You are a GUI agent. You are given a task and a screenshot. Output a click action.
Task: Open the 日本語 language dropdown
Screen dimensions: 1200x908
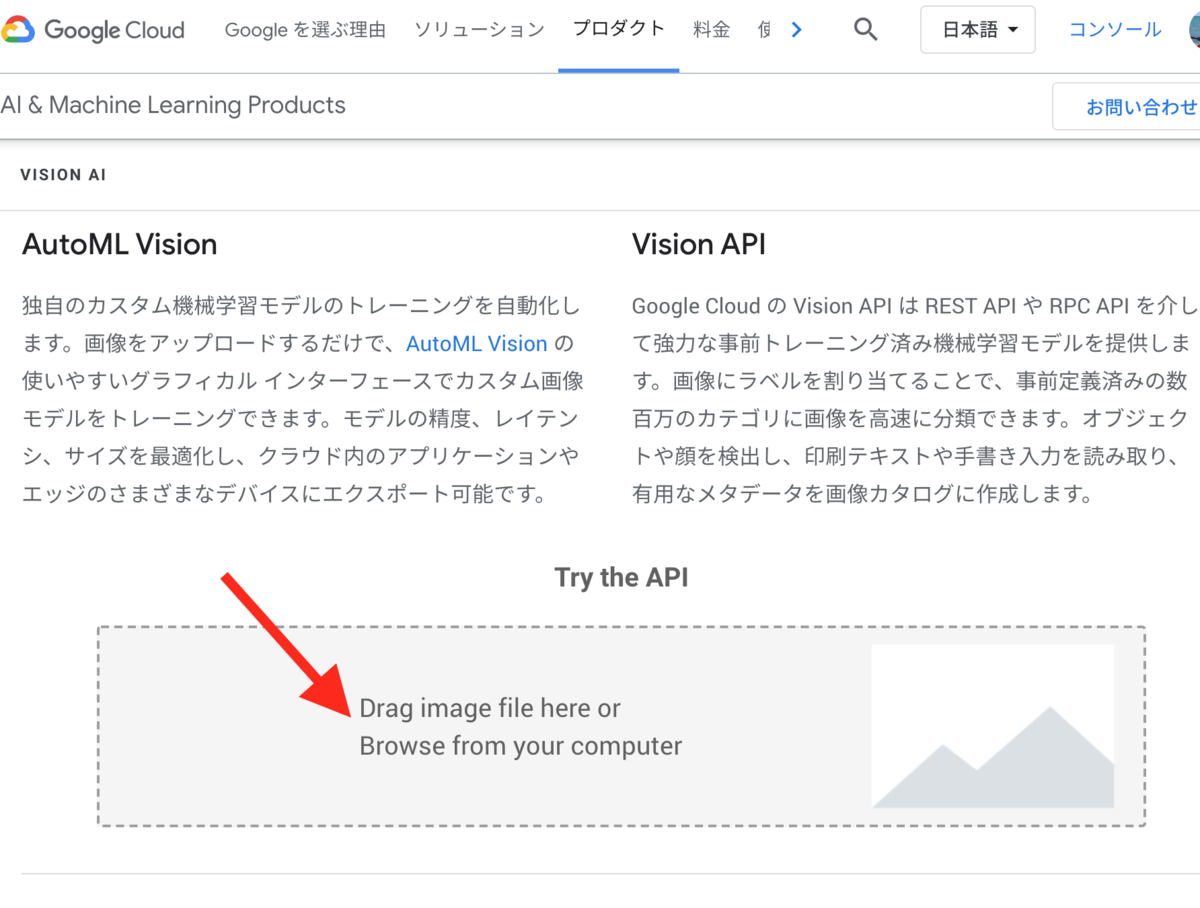pos(978,30)
